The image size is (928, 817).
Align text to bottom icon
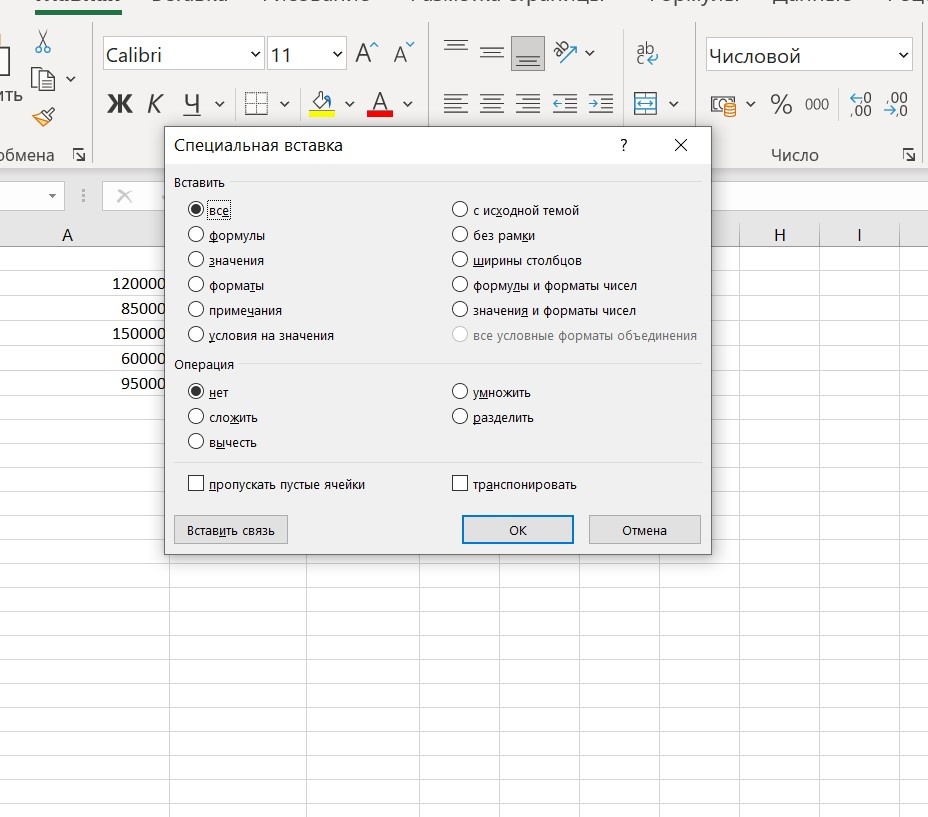coord(528,53)
